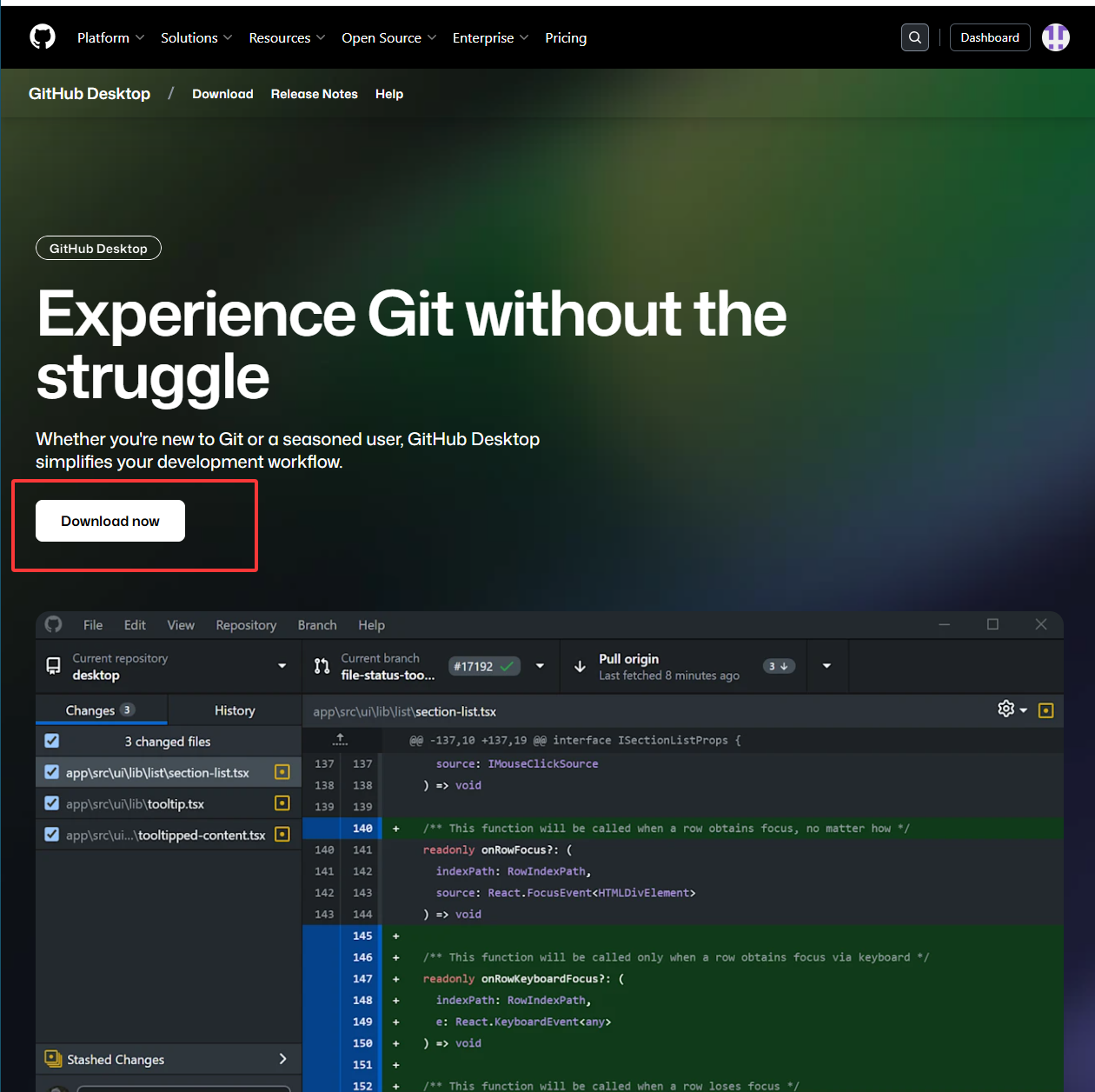Click modified status icon beside tooltip.tsx
The width and height of the screenshot is (1095, 1092).
click(282, 803)
